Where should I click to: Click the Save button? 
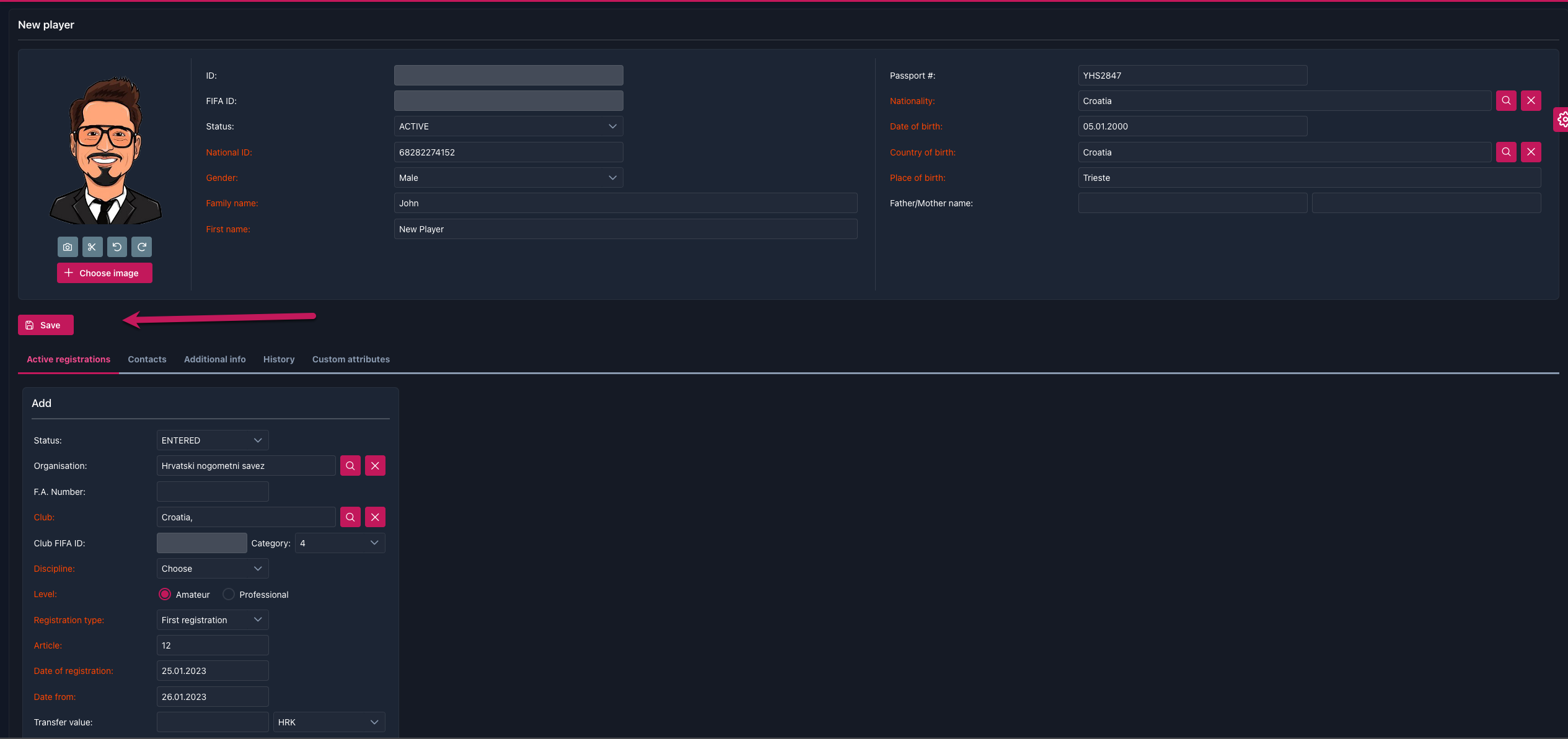45,325
